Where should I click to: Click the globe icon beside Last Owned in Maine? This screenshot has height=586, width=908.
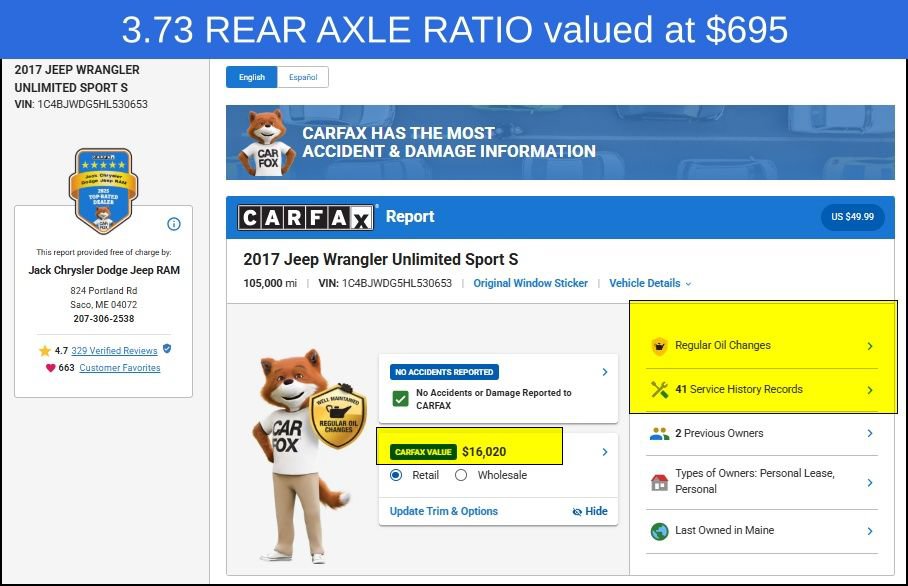pos(659,531)
